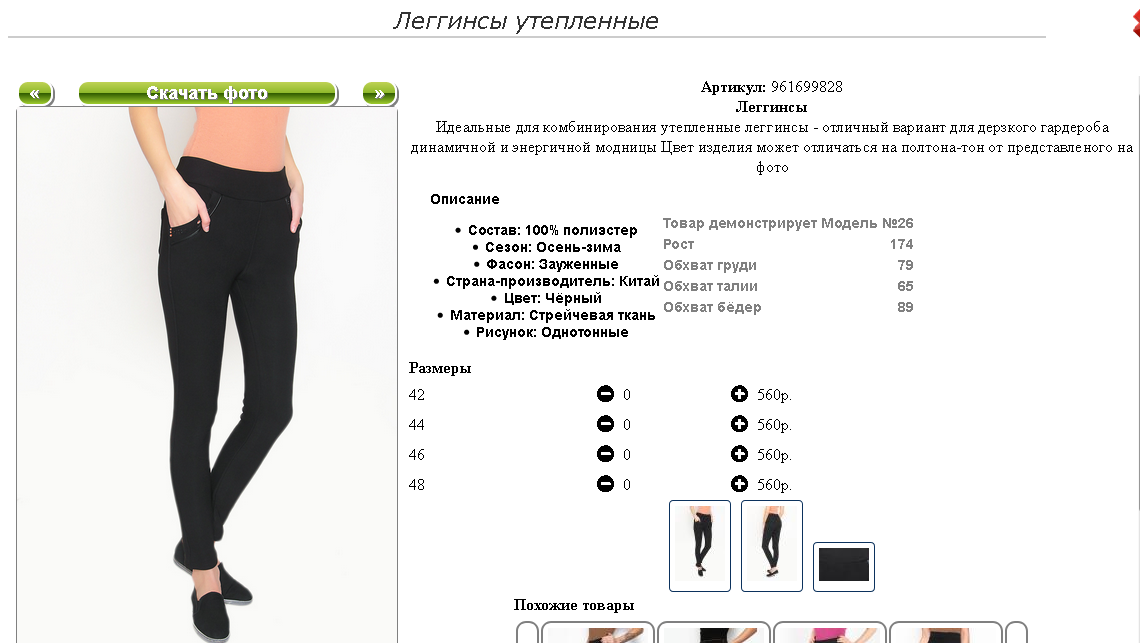The width and height of the screenshot is (1140, 643).
Task: Increase quantity for size 46
Action: 739,454
